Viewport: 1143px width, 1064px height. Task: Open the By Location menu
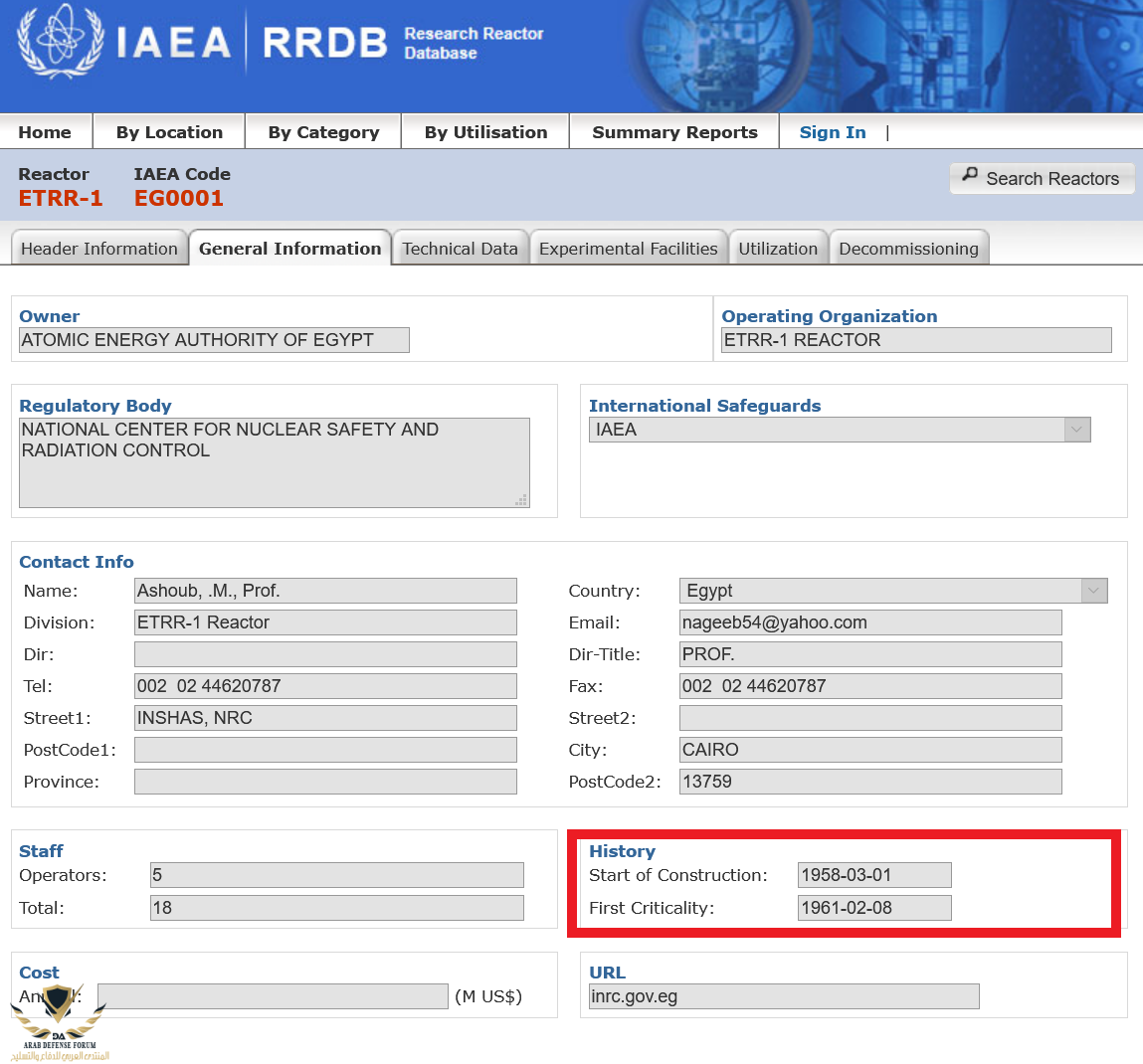pyautogui.click(x=169, y=132)
